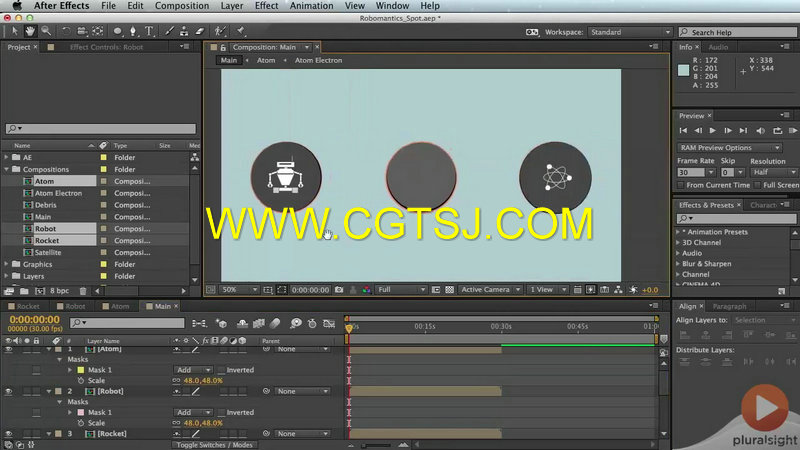Expand the Graphics folder
The image size is (800, 450).
[6, 264]
